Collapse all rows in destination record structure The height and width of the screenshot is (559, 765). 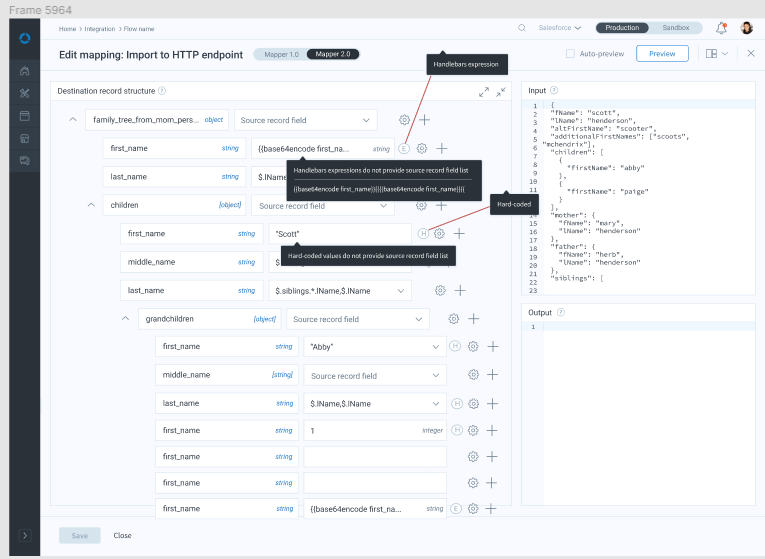pyautogui.click(x=501, y=91)
